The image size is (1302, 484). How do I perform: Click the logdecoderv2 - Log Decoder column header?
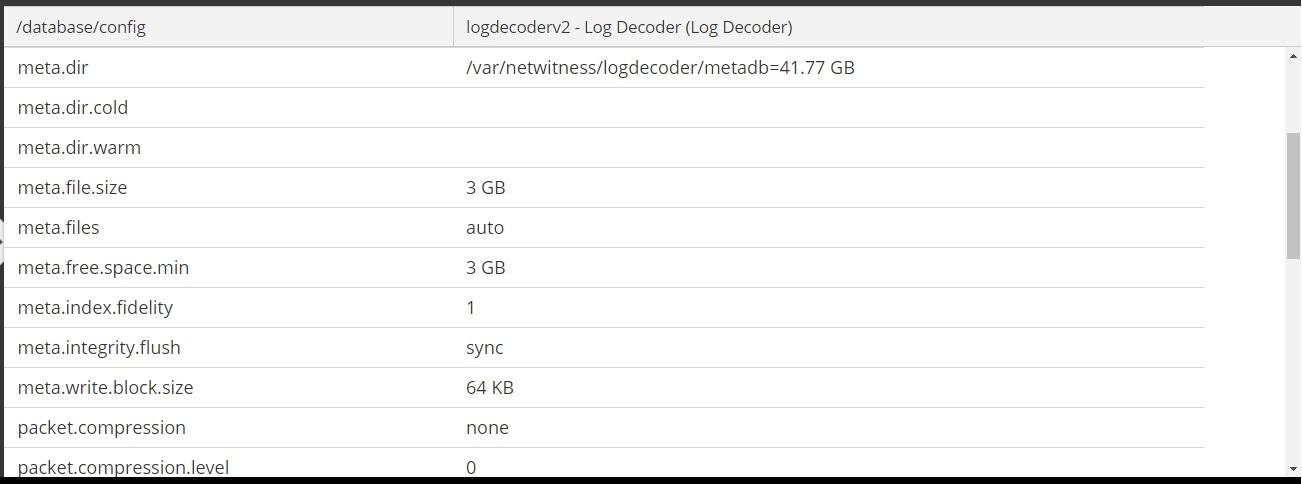pos(629,27)
